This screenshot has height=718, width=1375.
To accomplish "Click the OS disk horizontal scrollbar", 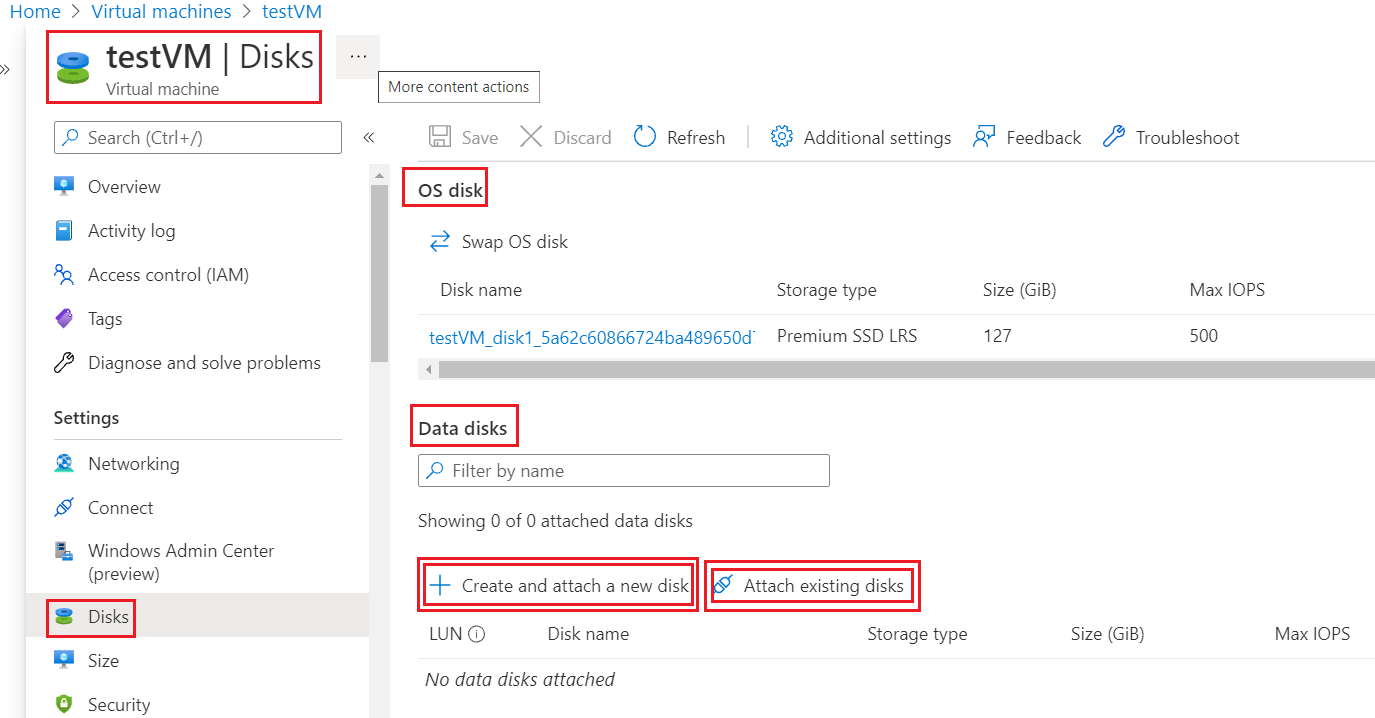I will click(906, 370).
